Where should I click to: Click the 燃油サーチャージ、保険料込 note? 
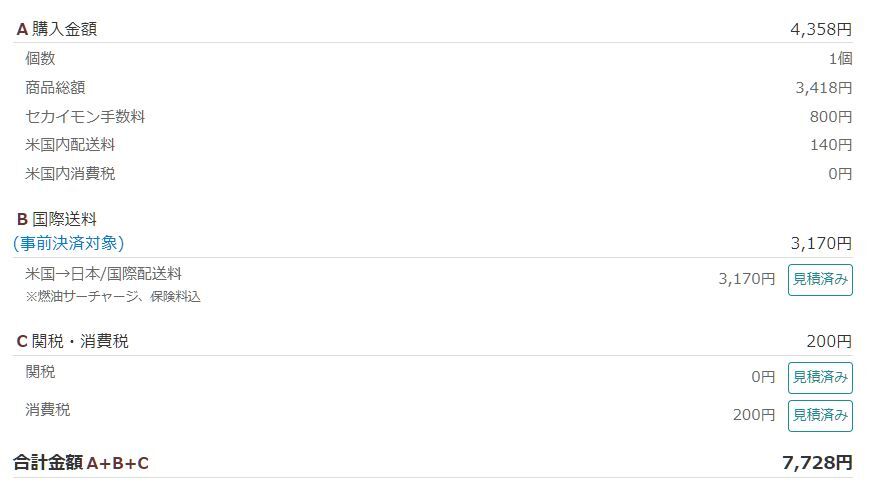(x=113, y=297)
